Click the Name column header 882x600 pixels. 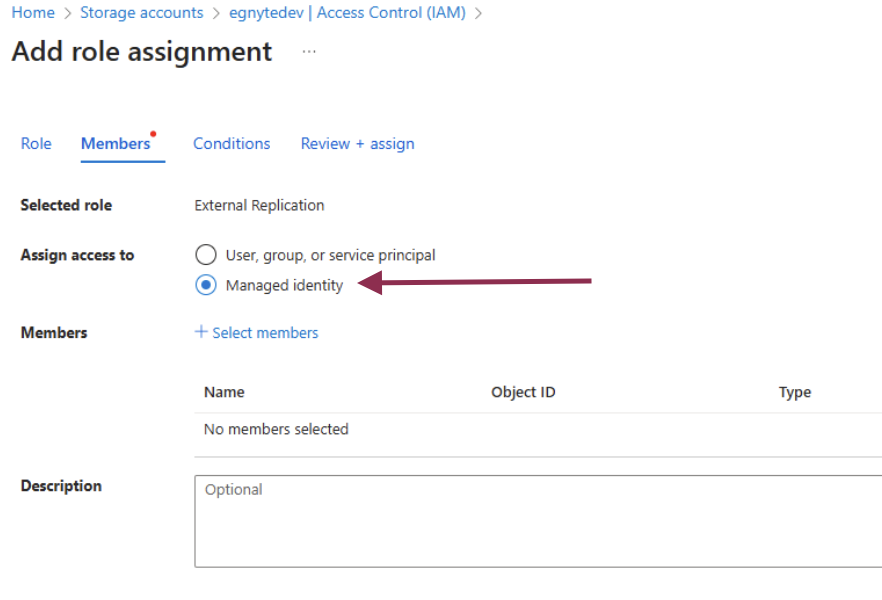pyautogui.click(x=224, y=392)
